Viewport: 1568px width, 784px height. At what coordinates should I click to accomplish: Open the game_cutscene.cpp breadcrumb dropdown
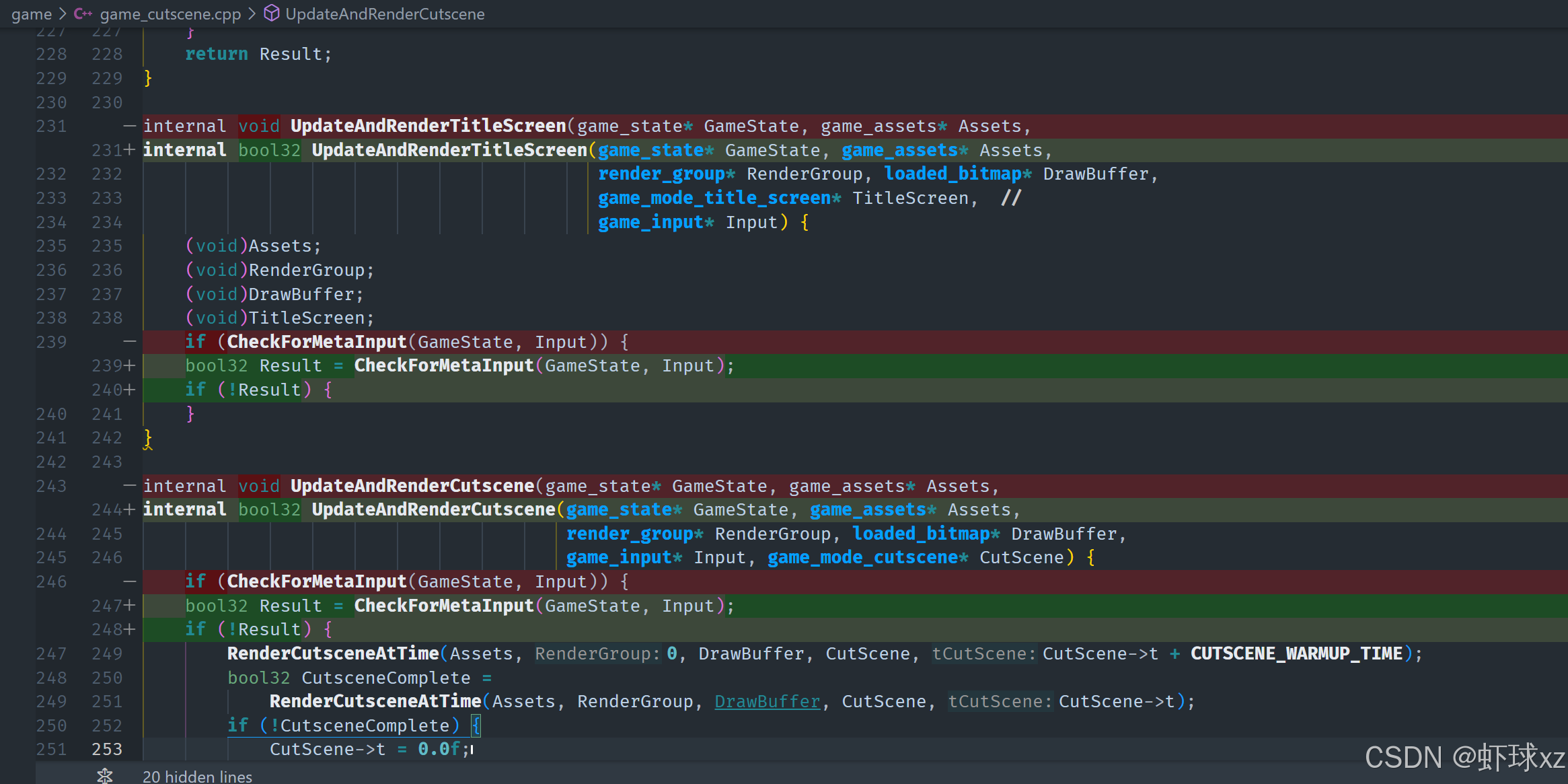click(x=170, y=14)
